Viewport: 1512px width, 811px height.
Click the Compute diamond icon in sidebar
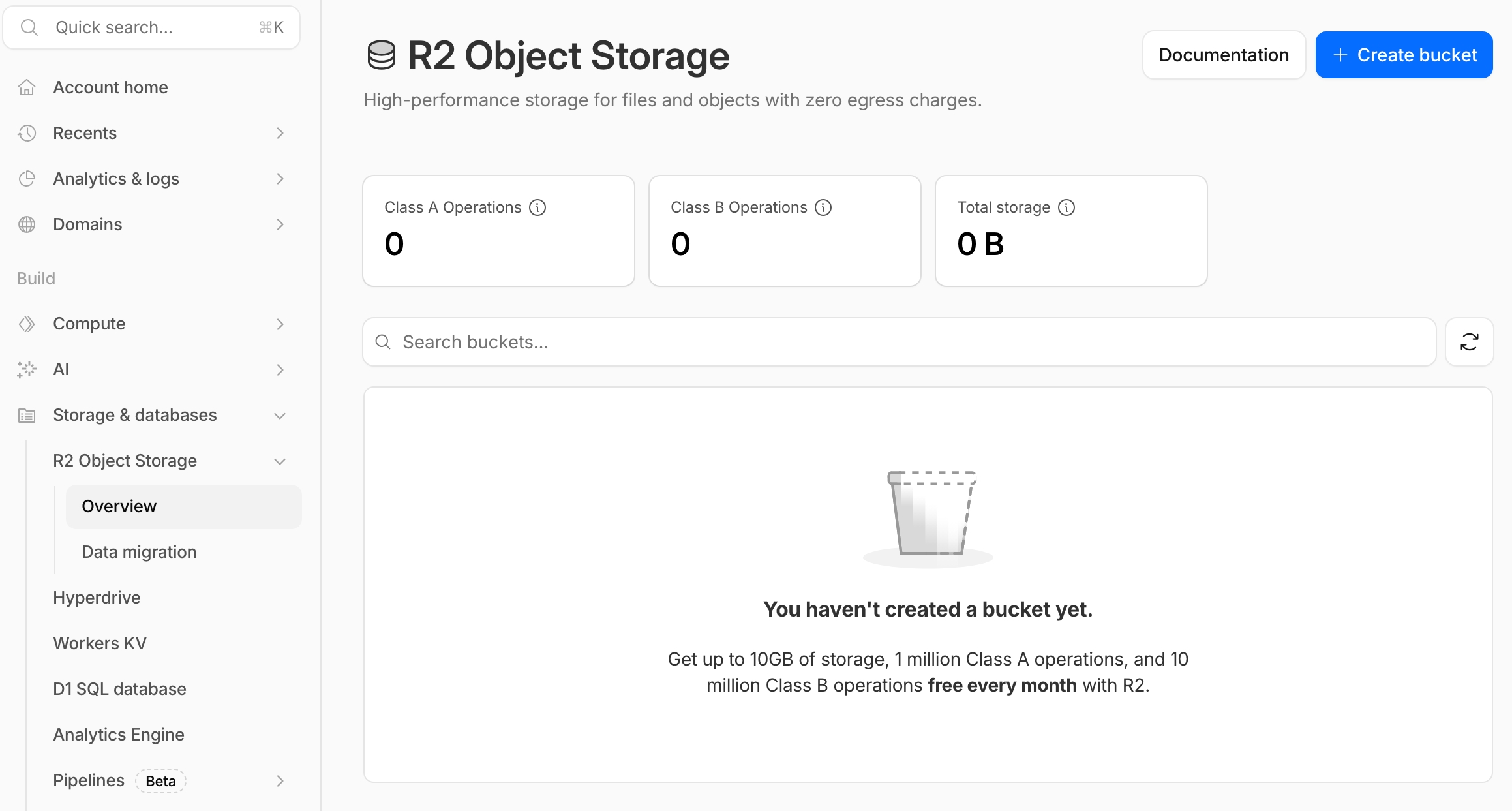click(x=27, y=324)
